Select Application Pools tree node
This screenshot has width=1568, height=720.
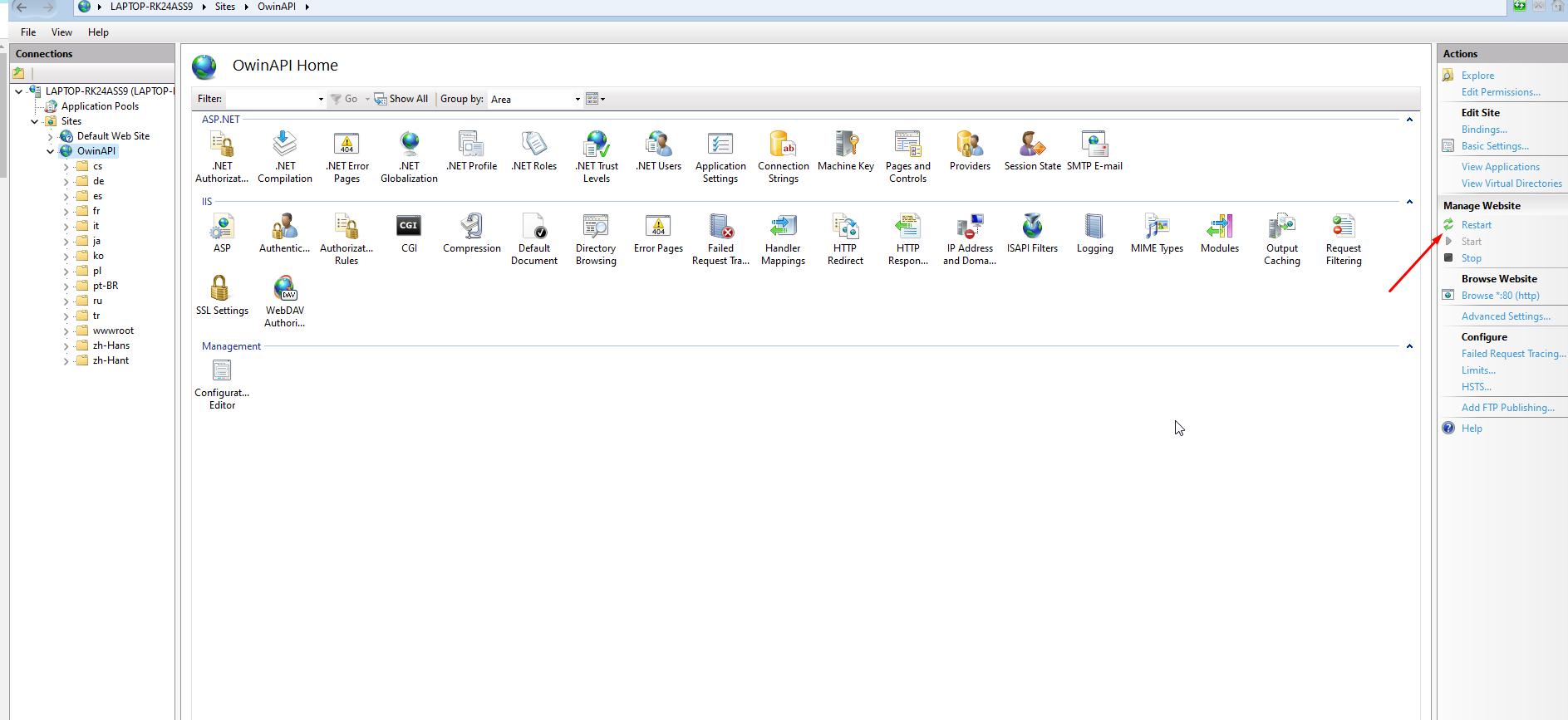pos(100,106)
